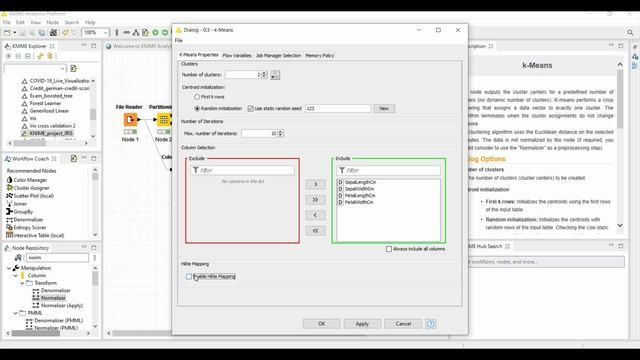Viewport: 640px width, 360px height.
Task: Click the OK button
Action: point(322,324)
